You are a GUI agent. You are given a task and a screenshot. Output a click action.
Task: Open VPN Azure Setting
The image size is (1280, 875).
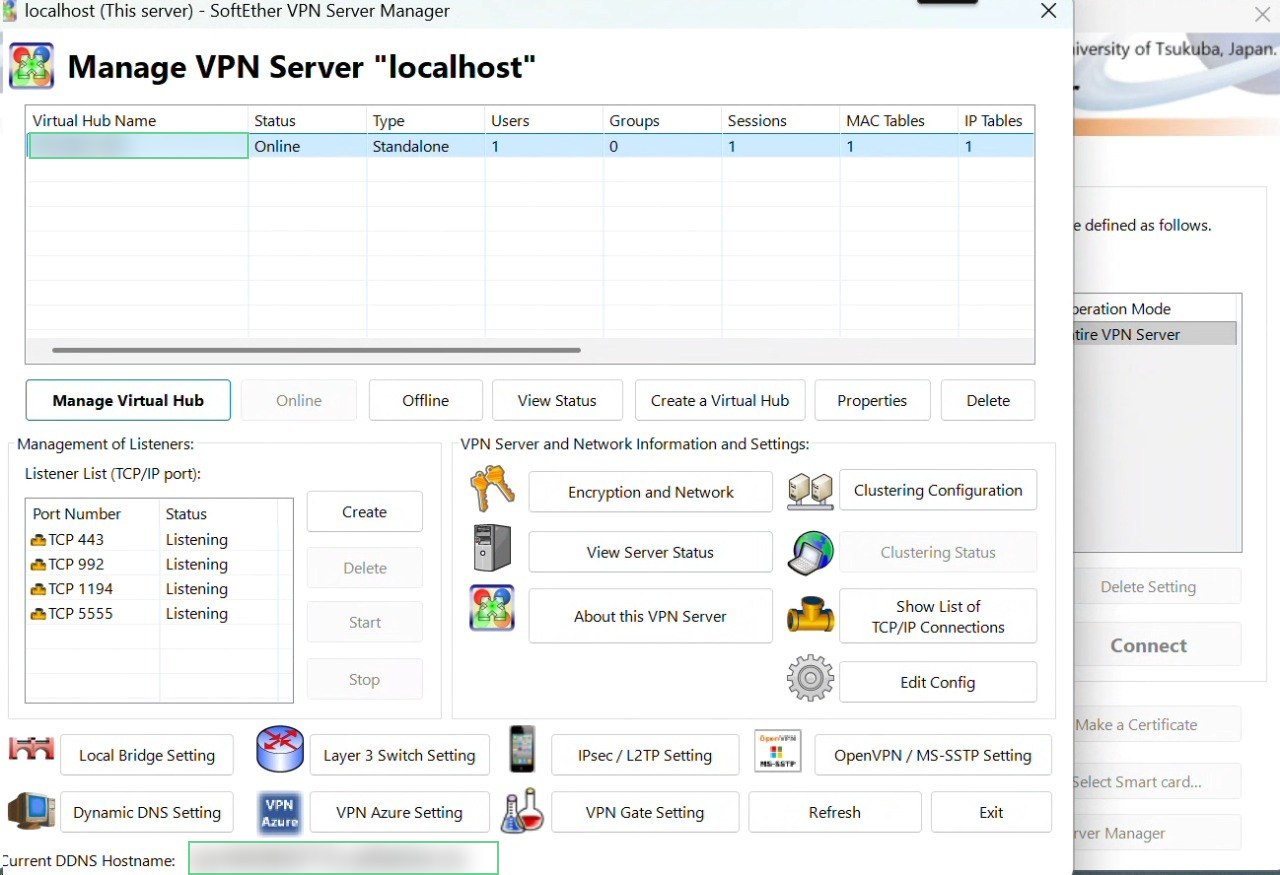tap(400, 812)
